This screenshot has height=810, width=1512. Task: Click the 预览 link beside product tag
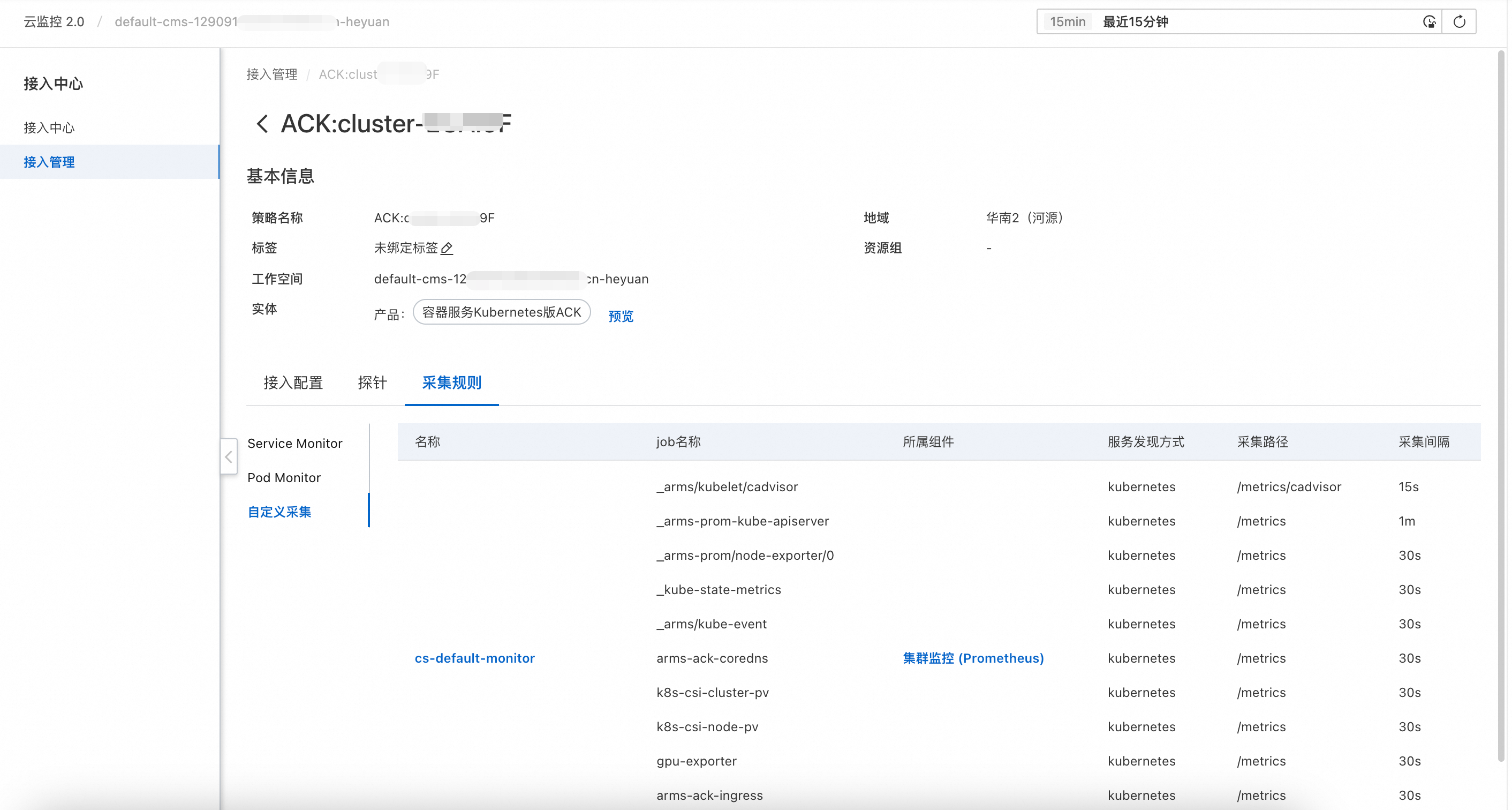[x=621, y=316]
